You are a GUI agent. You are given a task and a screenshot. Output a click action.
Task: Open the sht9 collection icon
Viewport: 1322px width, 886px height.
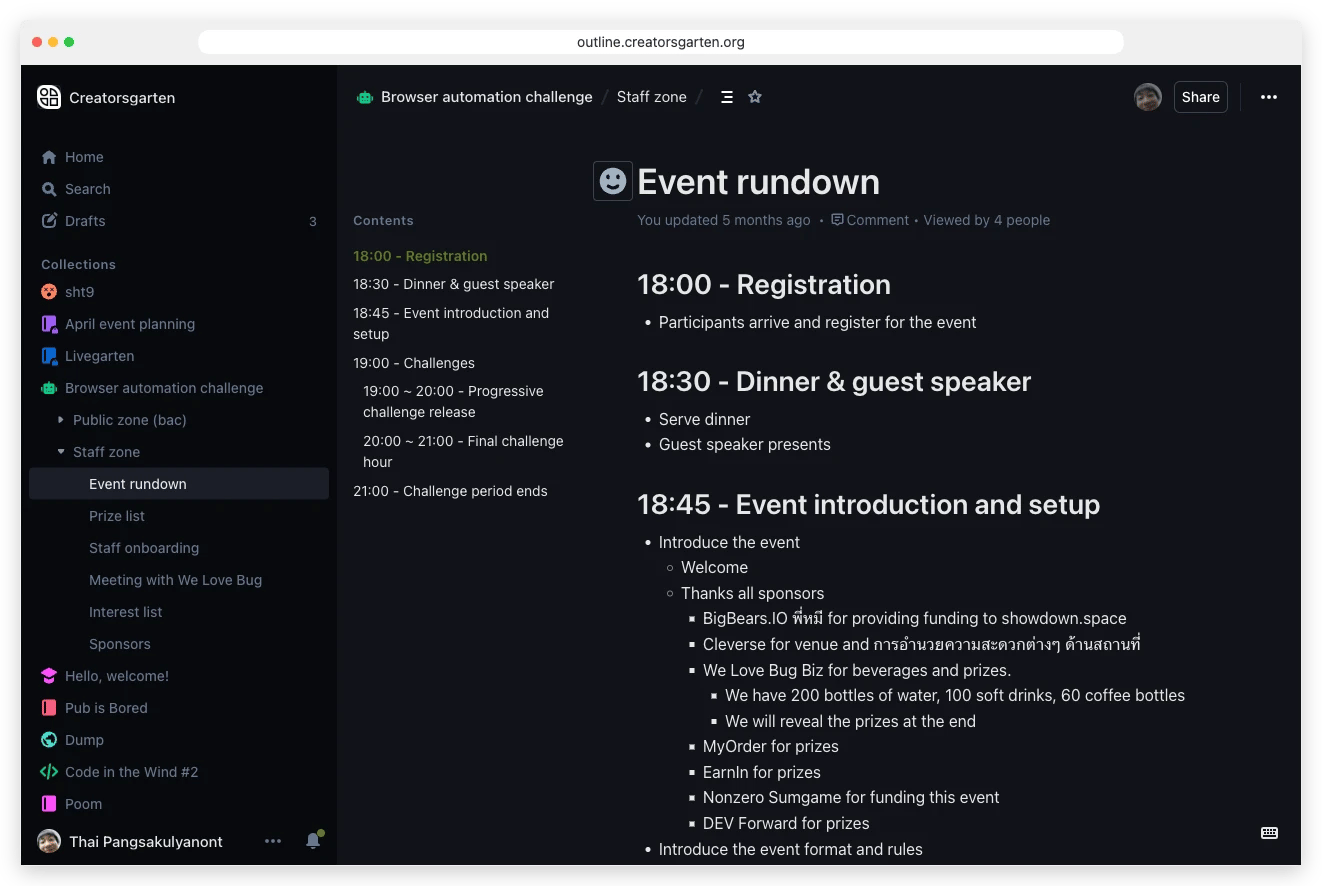click(x=49, y=292)
